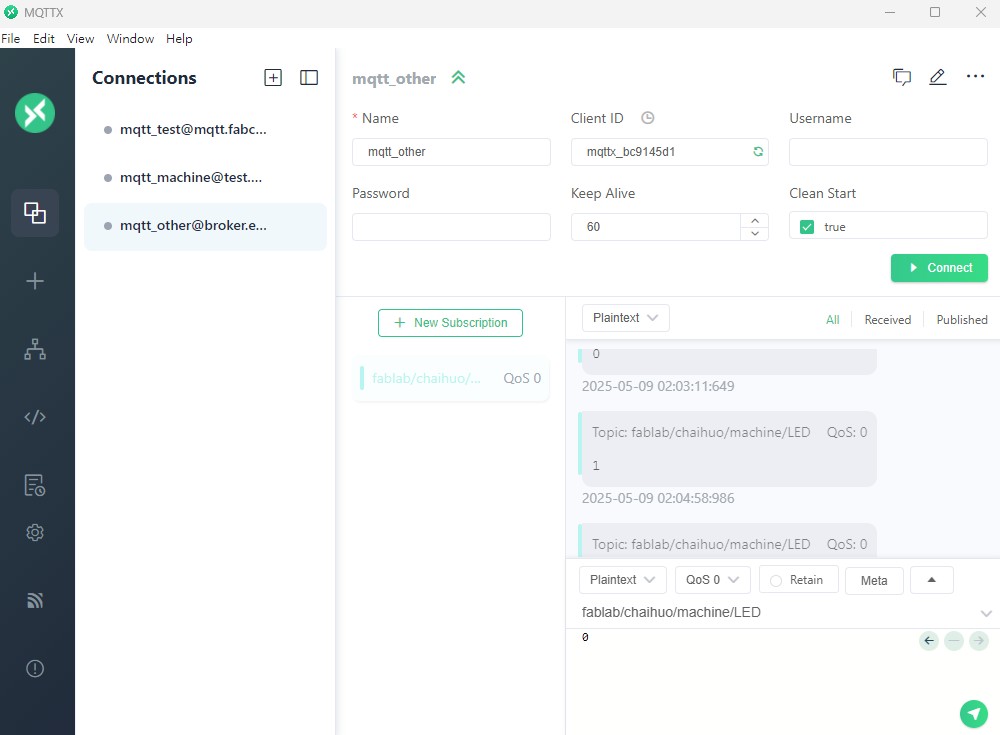Click the timestamp 2025-05-09 02:03:11:649
The height and width of the screenshot is (735, 1000).
658,386
